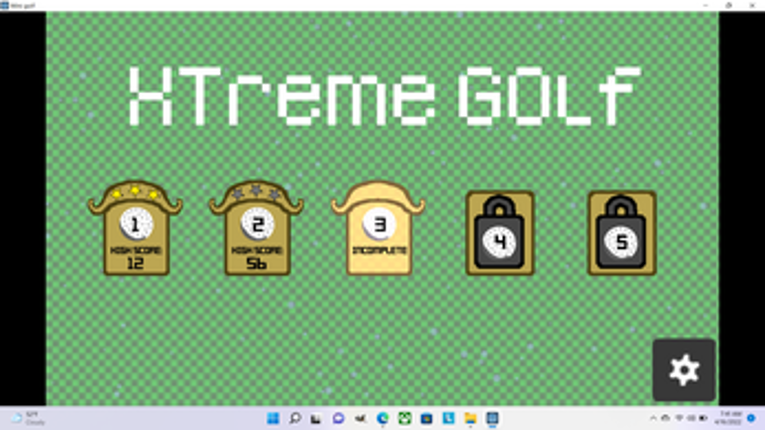Open the Chat app on taskbar
The height and width of the screenshot is (430, 765).
click(338, 418)
